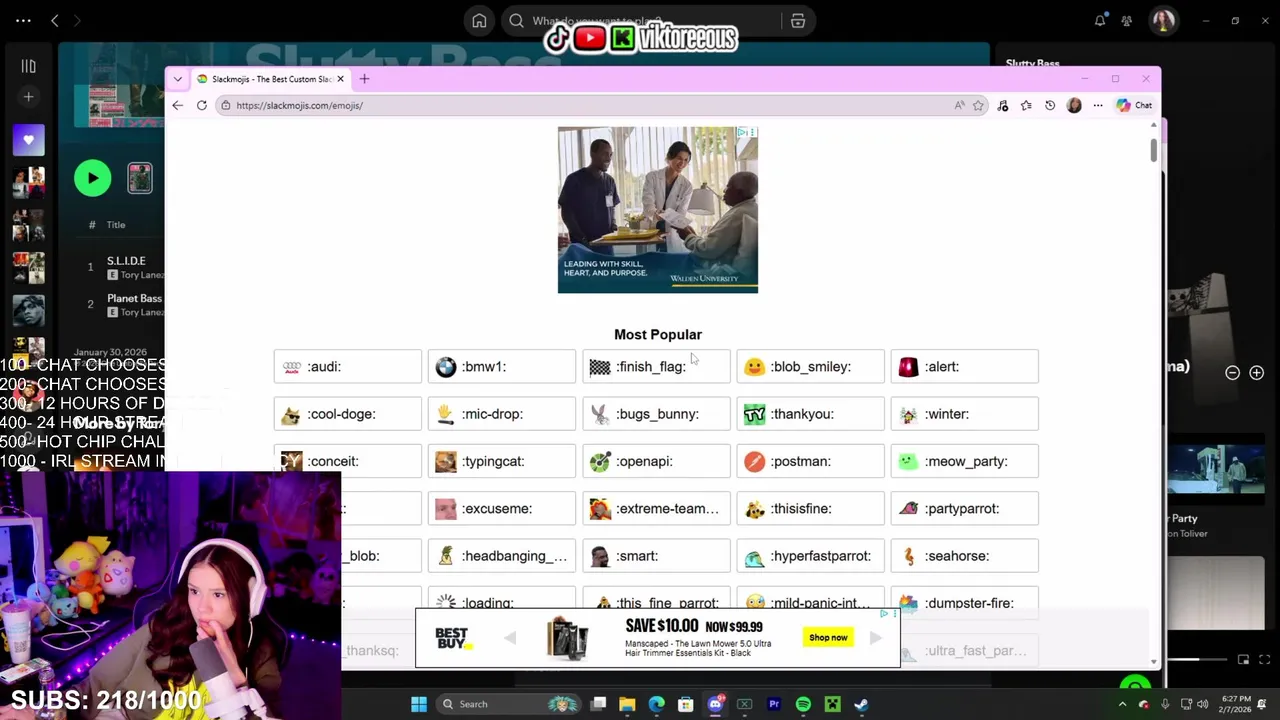Open Discord from taskbar
Screen dimensions: 1280x720
tap(715, 704)
